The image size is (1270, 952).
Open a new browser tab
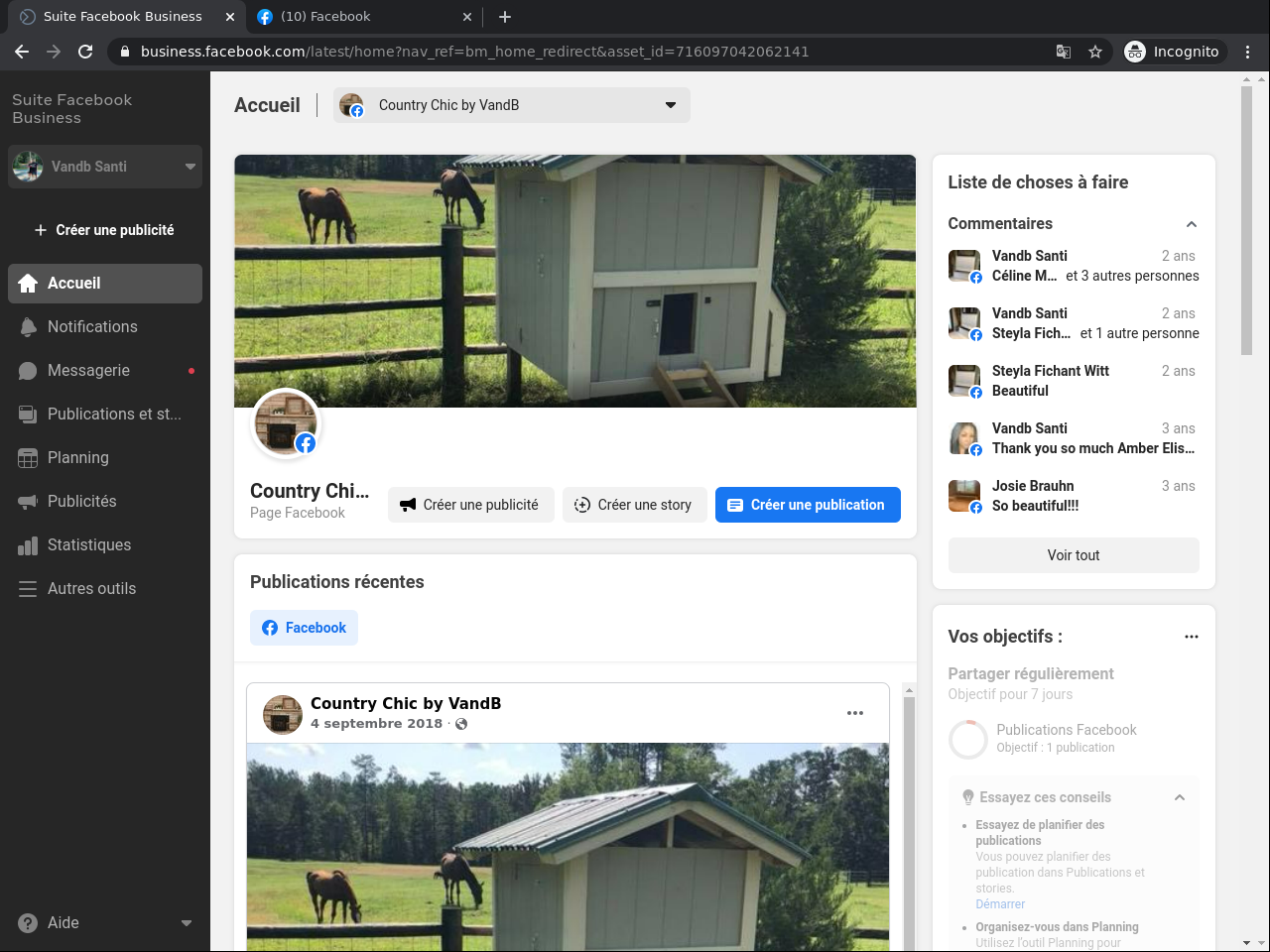[505, 17]
